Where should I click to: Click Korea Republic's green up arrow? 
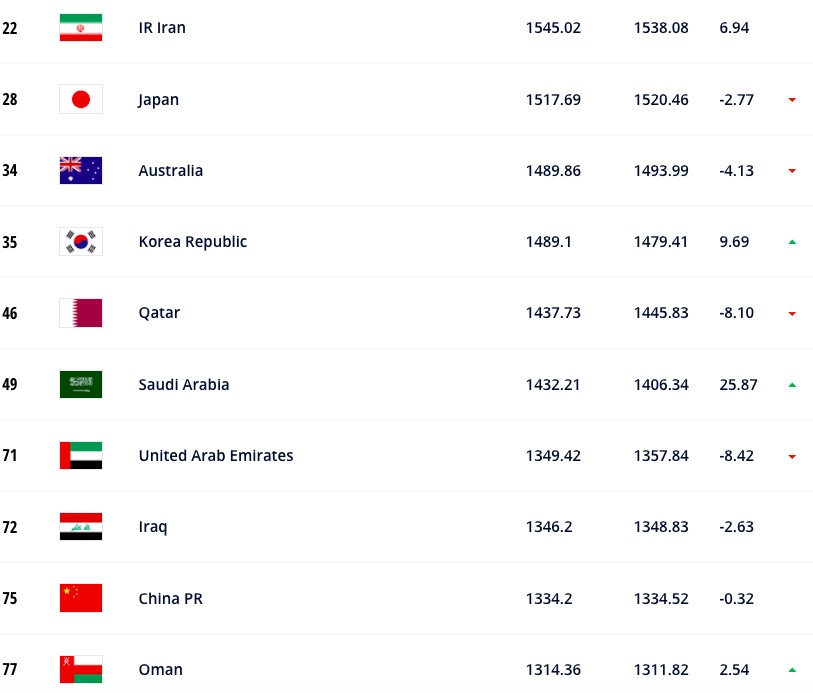point(792,242)
